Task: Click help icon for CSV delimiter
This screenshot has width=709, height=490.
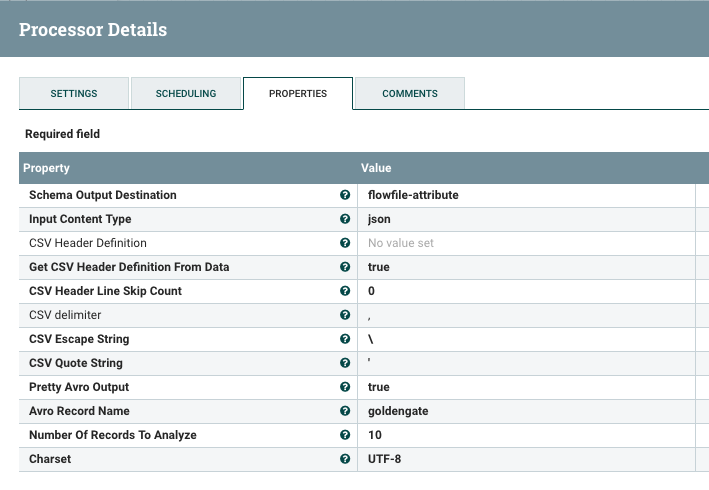Action: 345,315
